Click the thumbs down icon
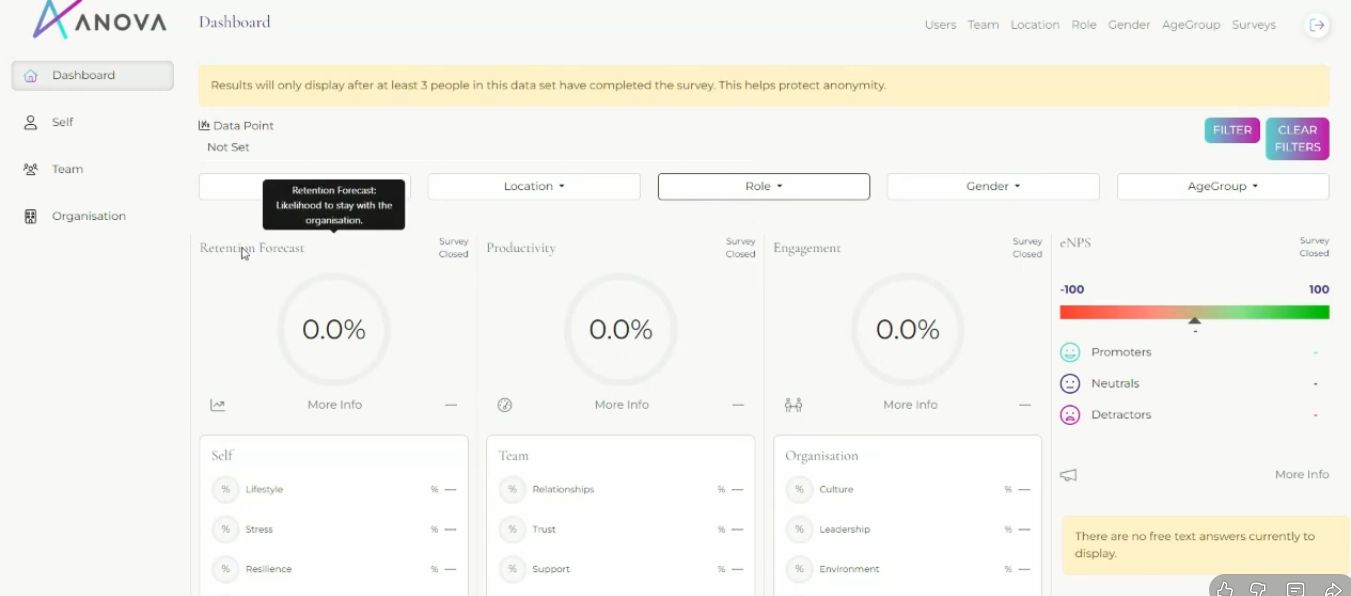Viewport: 1351px width, 596px height. 1260,589
